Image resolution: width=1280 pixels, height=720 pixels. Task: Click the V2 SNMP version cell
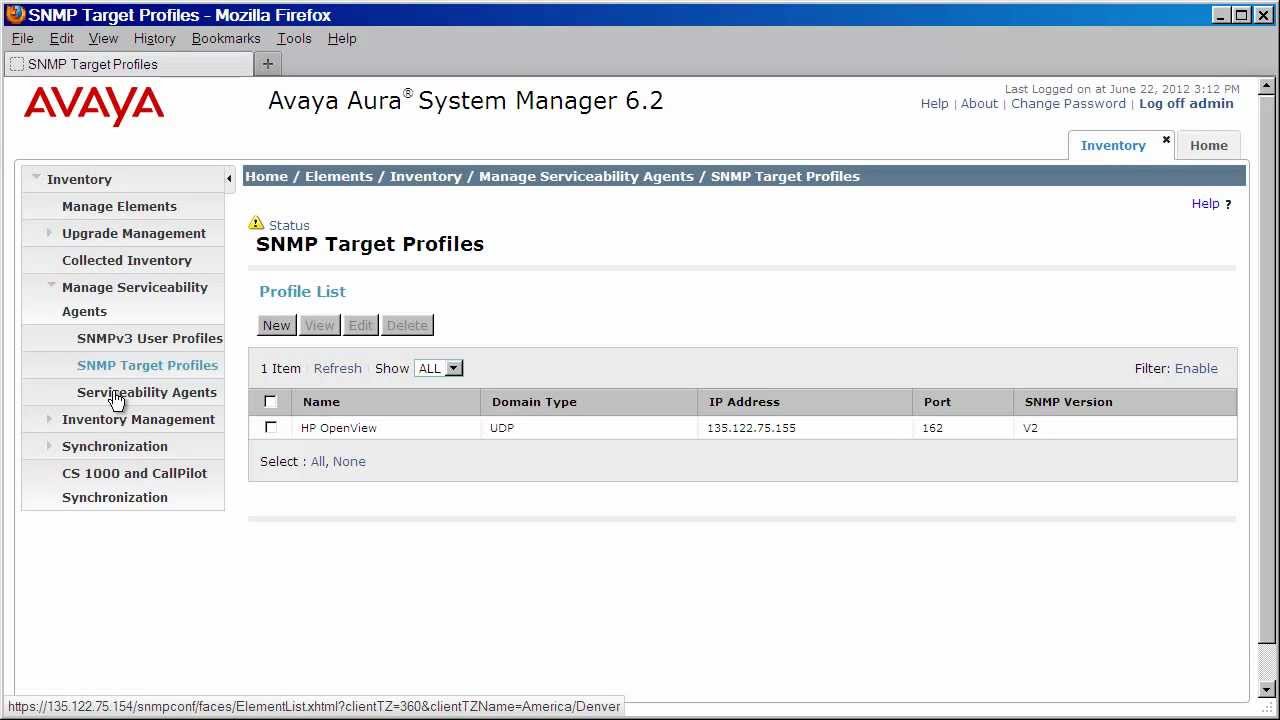click(x=1030, y=428)
